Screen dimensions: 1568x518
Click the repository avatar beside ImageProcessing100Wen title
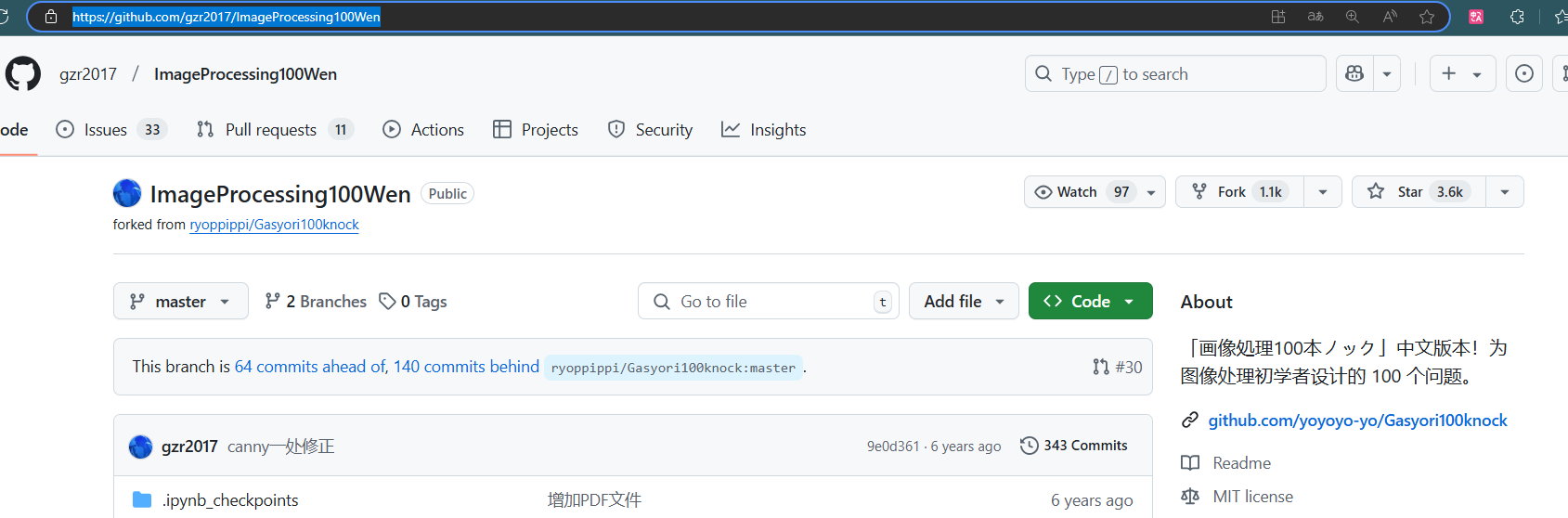click(x=127, y=193)
